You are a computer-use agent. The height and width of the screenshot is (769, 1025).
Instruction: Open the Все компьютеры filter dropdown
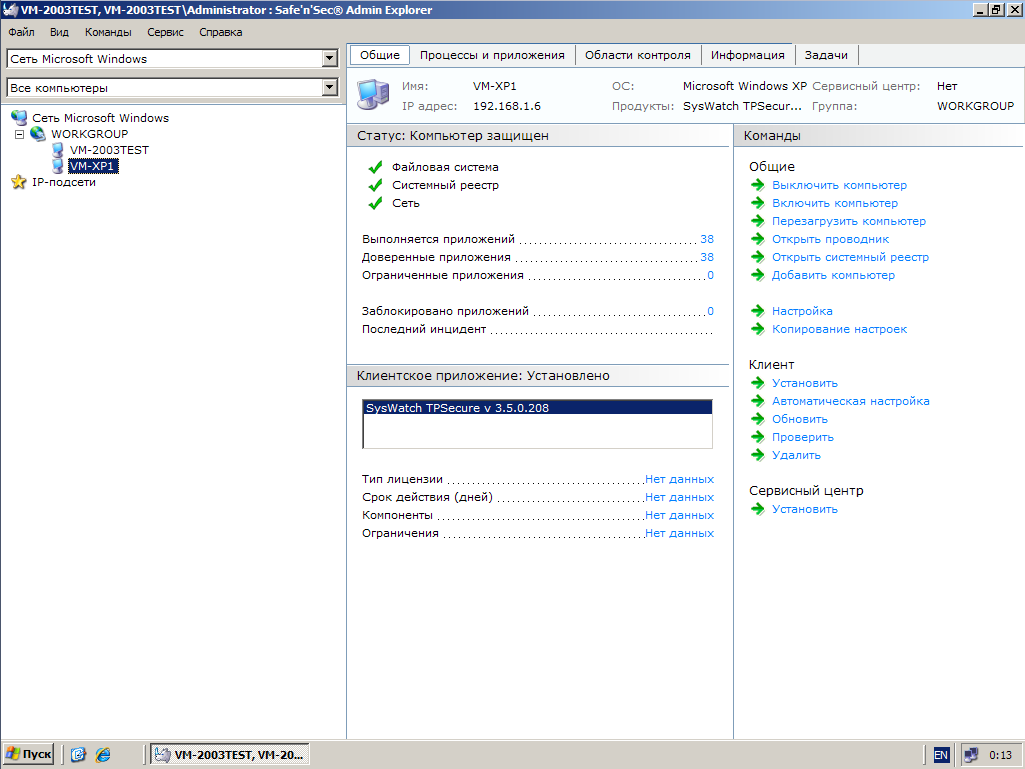[330, 87]
